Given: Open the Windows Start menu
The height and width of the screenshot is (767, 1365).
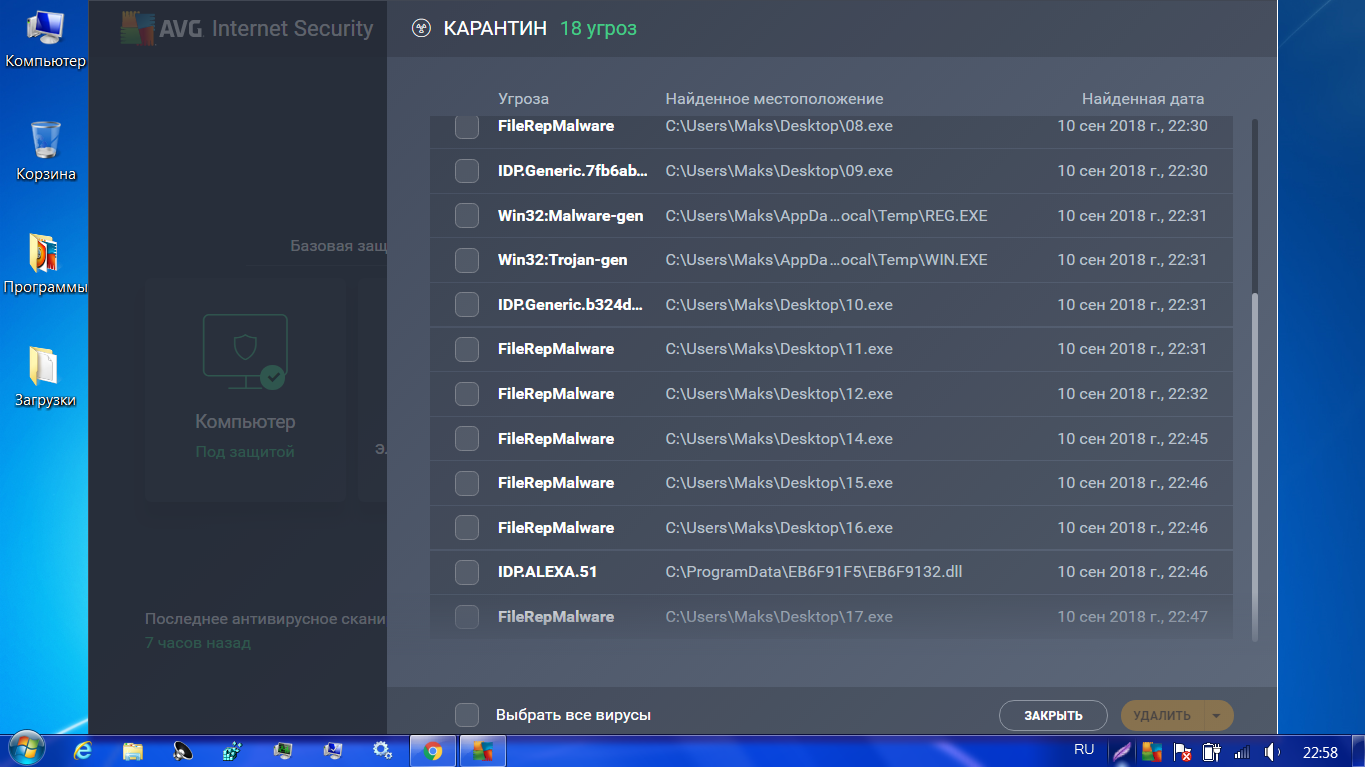Looking at the screenshot, I should pos(27,749).
